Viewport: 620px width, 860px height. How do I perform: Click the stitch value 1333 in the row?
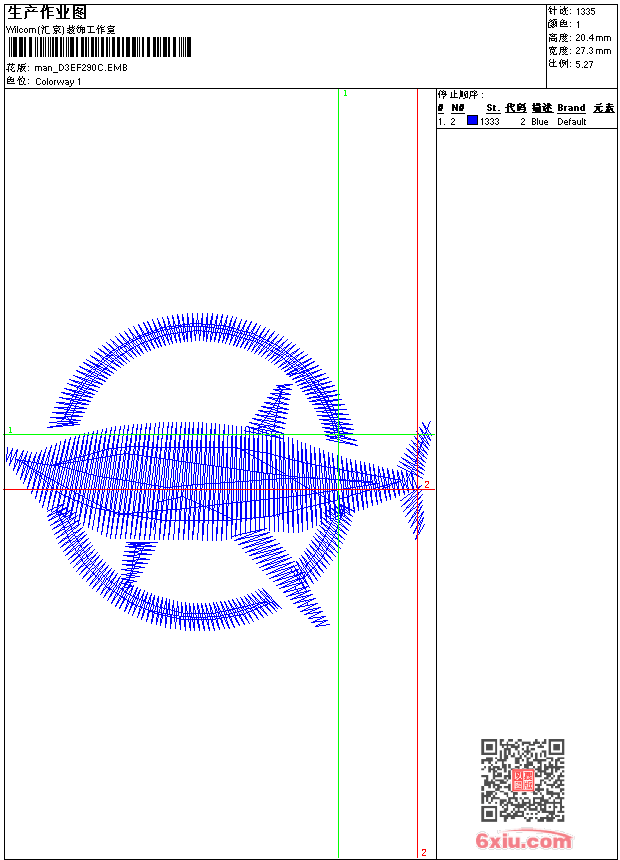(x=489, y=122)
